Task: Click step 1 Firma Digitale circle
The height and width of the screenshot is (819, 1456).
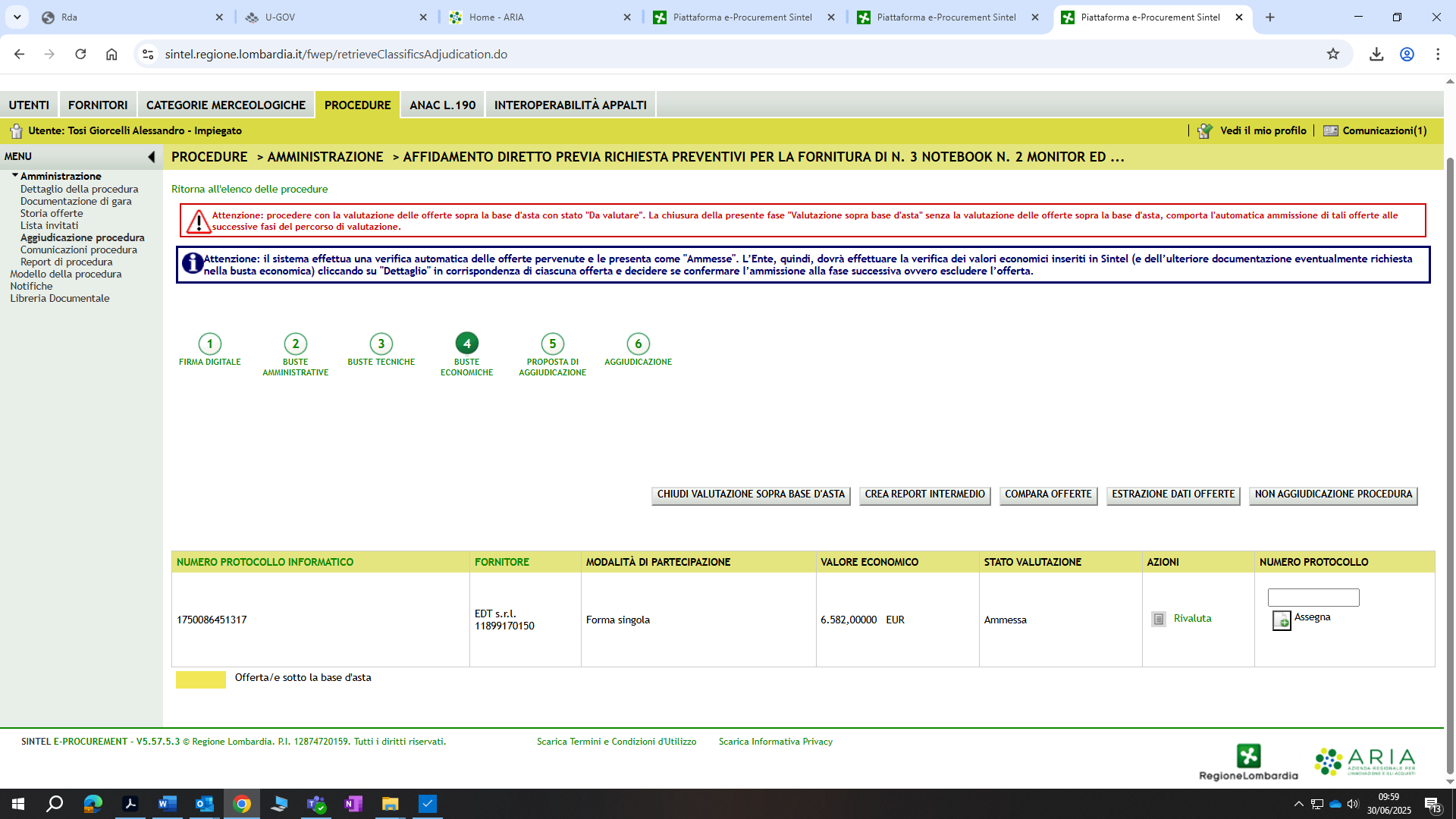Action: [x=209, y=344]
